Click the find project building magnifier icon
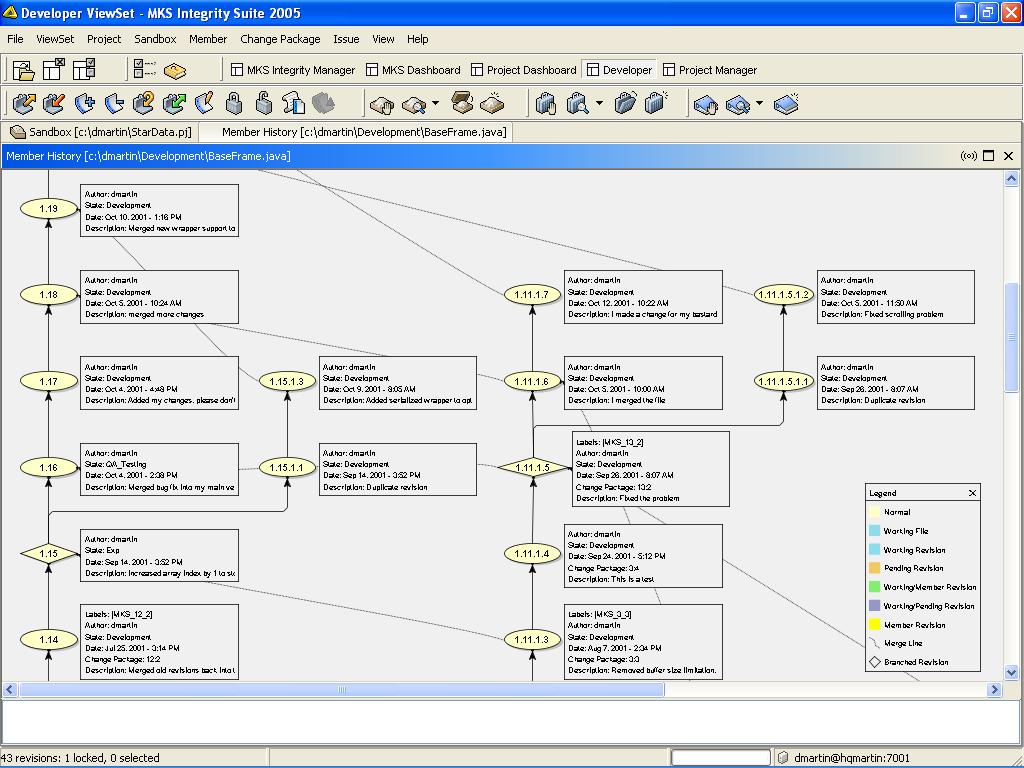Image resolution: width=1024 pixels, height=768 pixels. coord(577,103)
